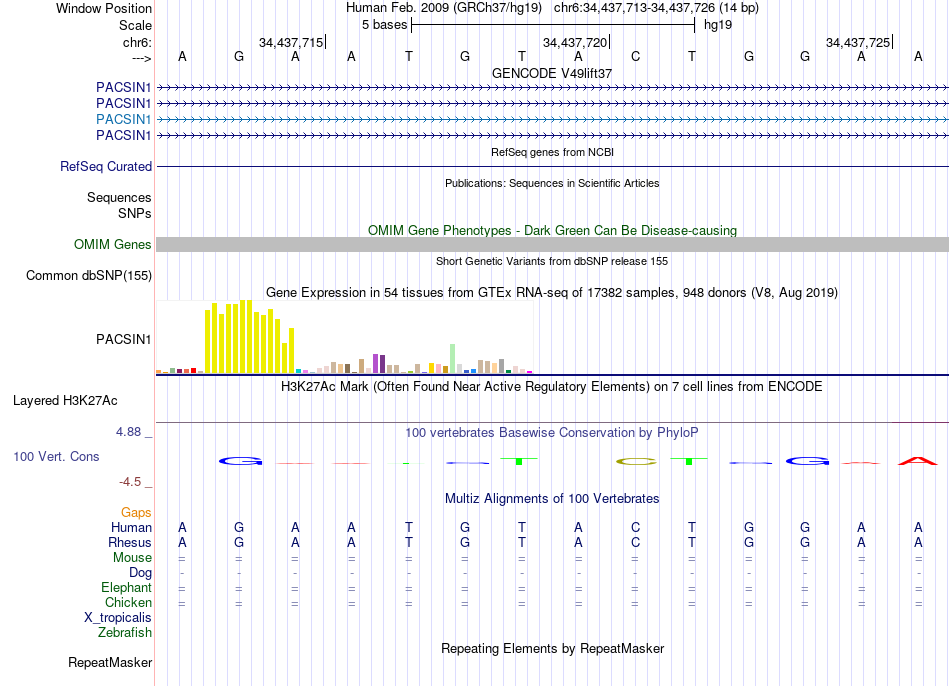950x686 pixels.
Task: Select the Dog alignment row label
Action: 140,573
